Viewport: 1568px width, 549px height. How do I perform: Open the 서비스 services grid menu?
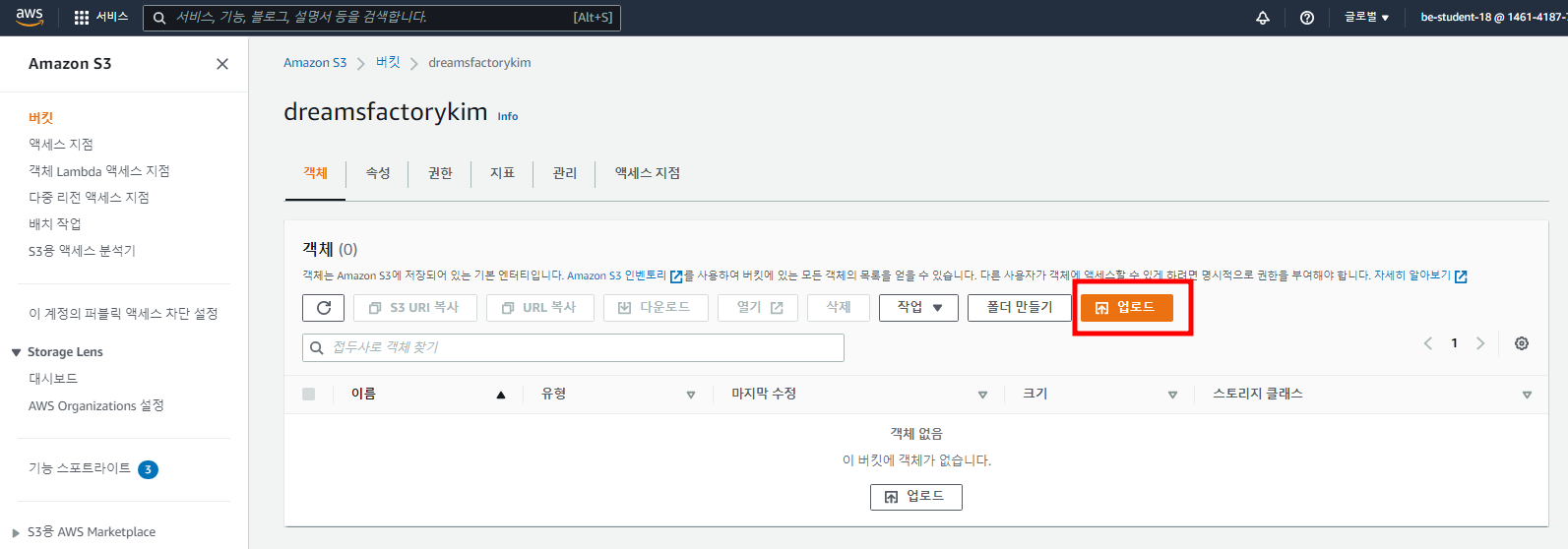(101, 17)
